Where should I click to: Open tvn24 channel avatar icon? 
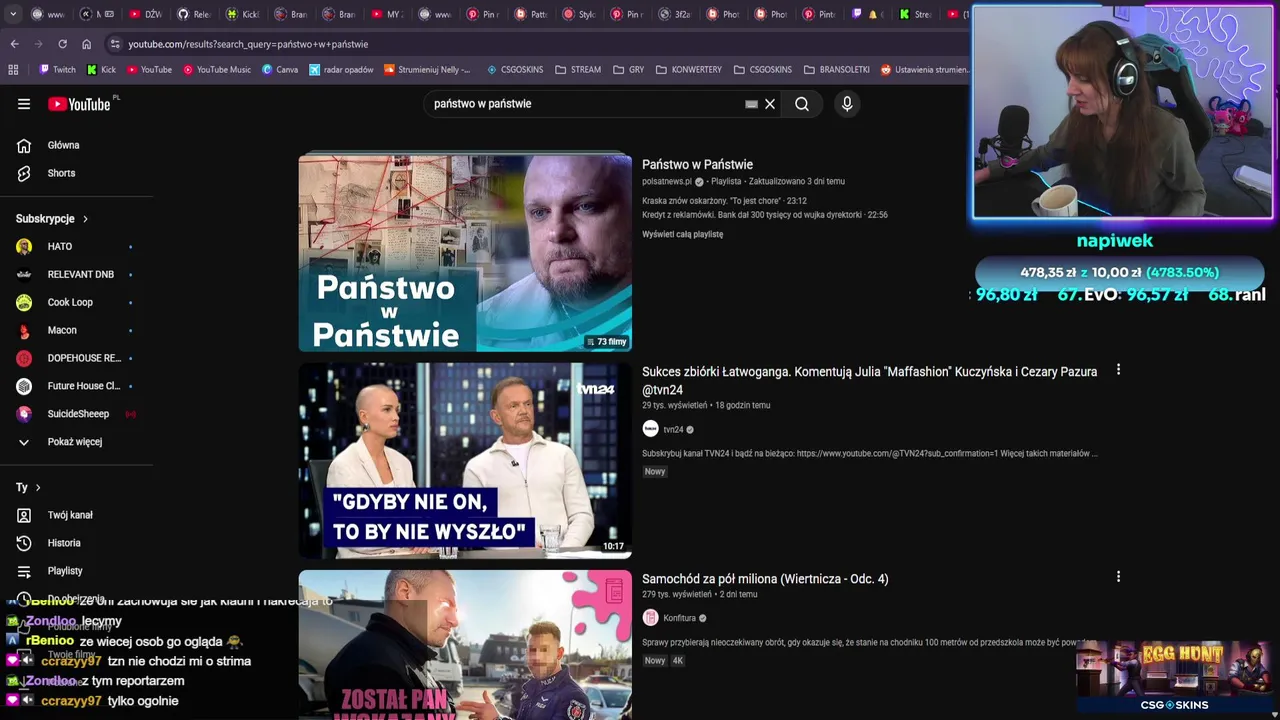point(650,429)
